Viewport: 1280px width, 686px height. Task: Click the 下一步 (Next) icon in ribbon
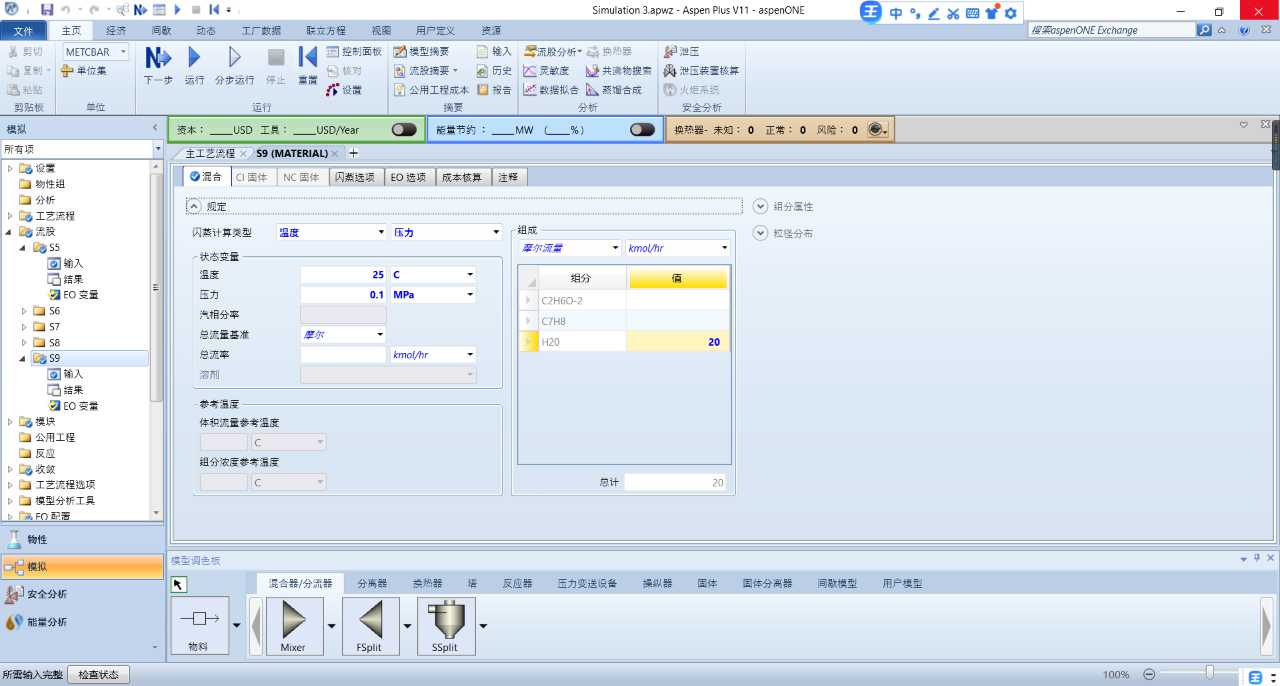point(158,58)
